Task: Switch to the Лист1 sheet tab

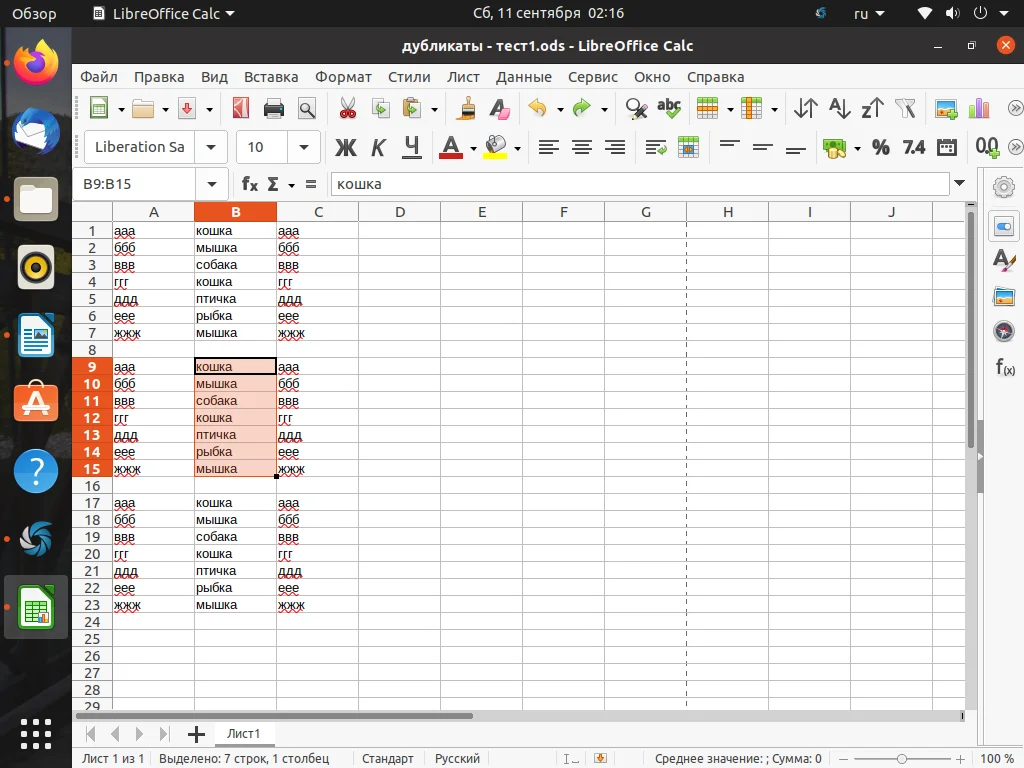Action: (x=244, y=733)
